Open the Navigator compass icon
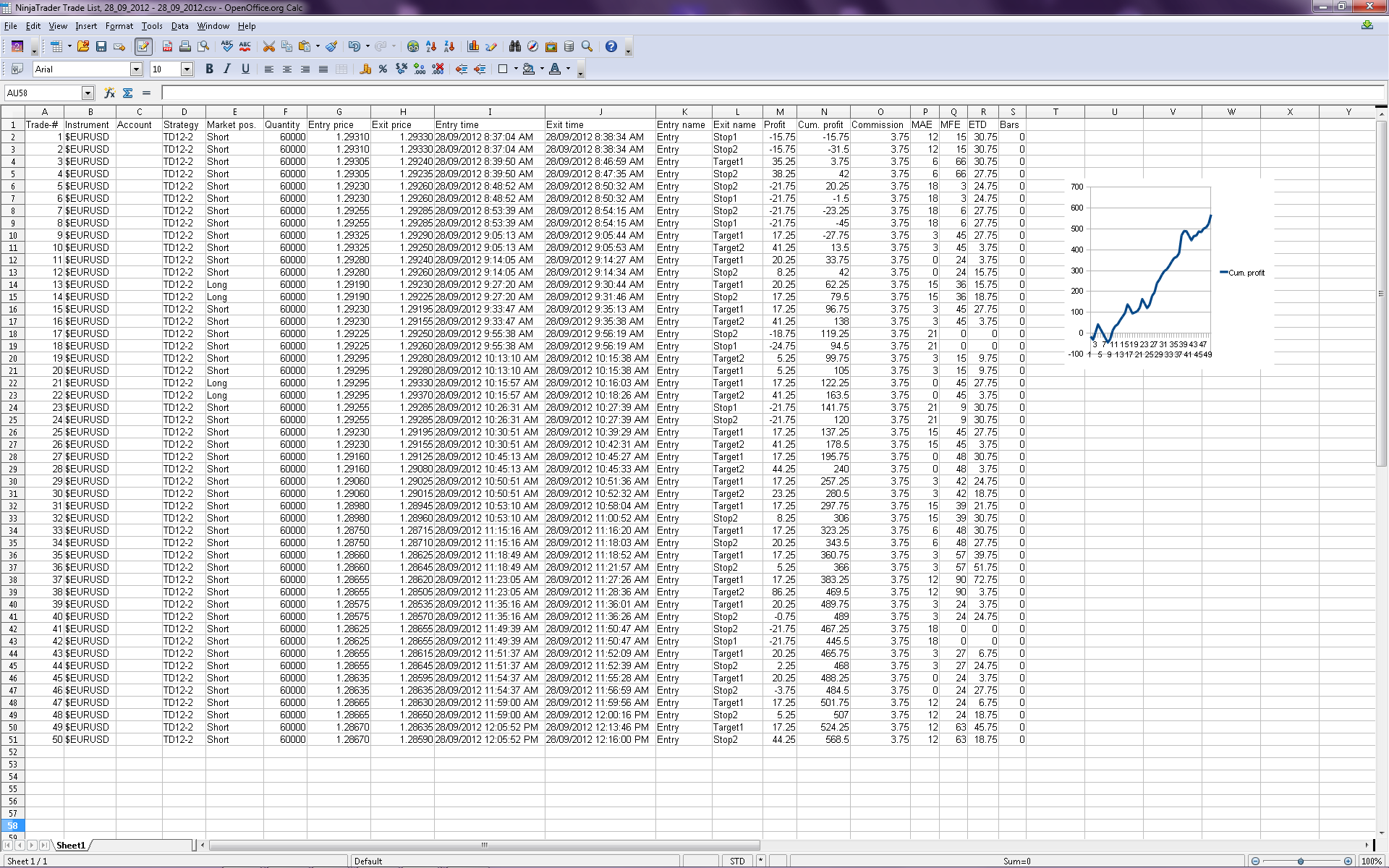Viewport: 1389px width, 868px height. pyautogui.click(x=532, y=46)
